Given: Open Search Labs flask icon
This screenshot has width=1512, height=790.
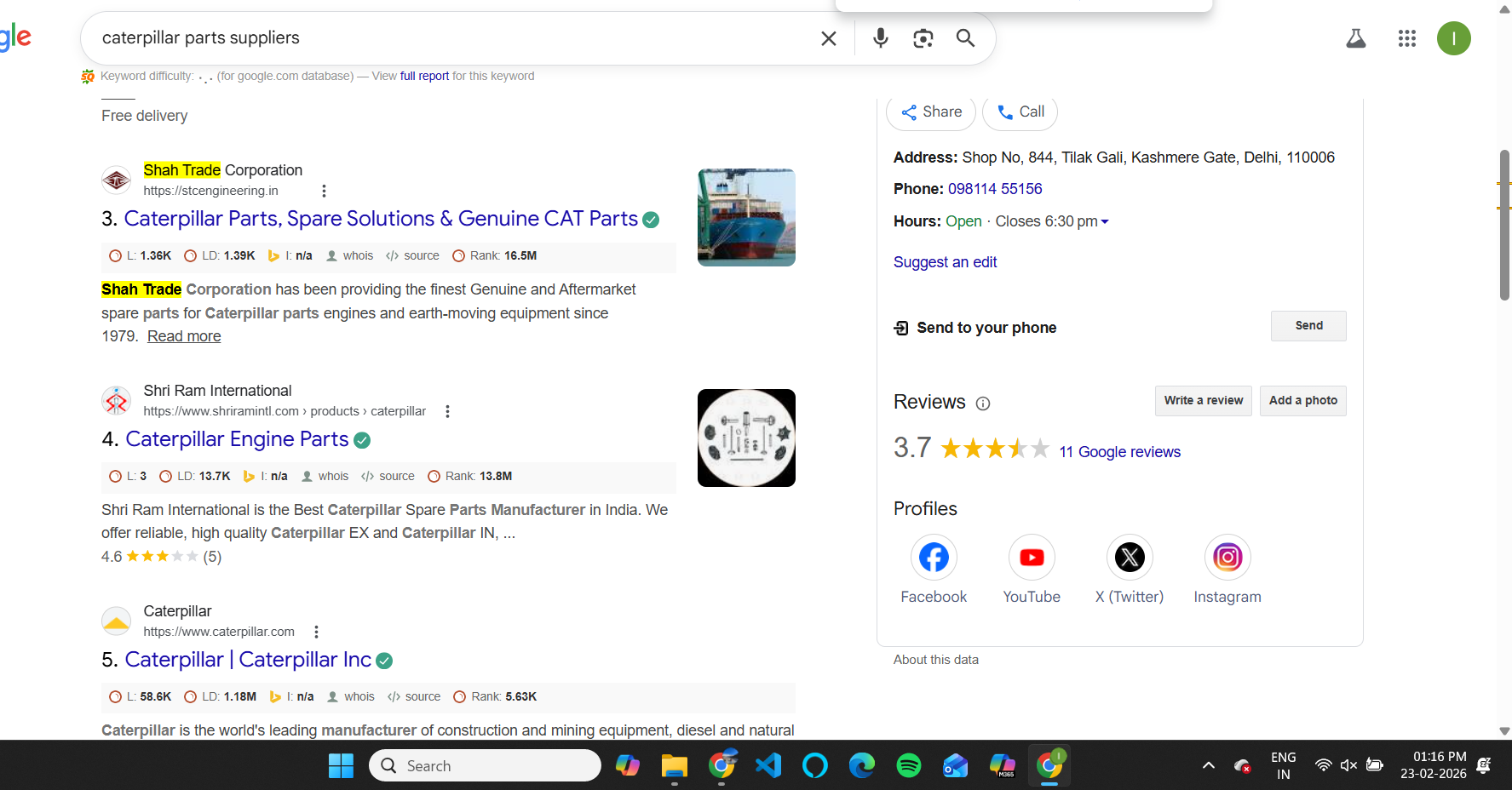Looking at the screenshot, I should click(x=1355, y=38).
